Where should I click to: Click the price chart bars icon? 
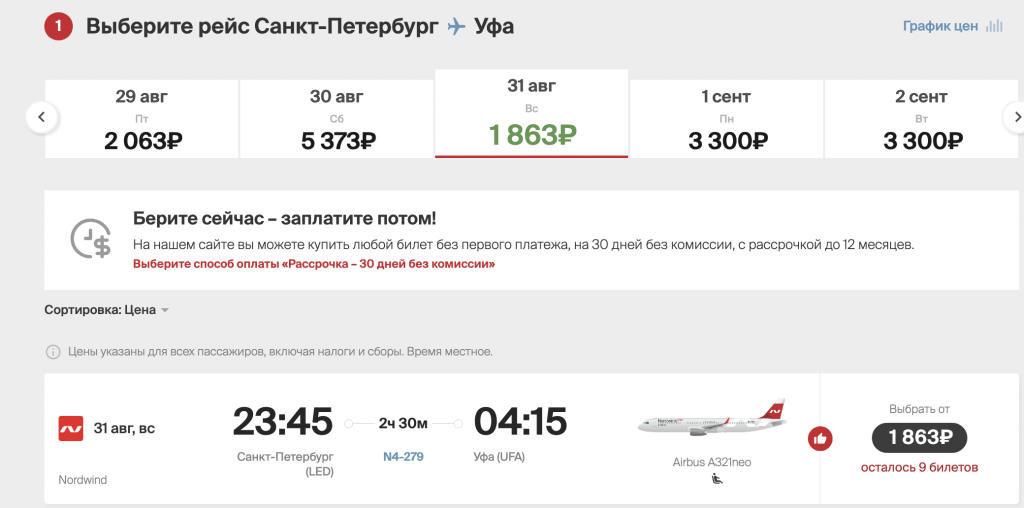point(994,26)
